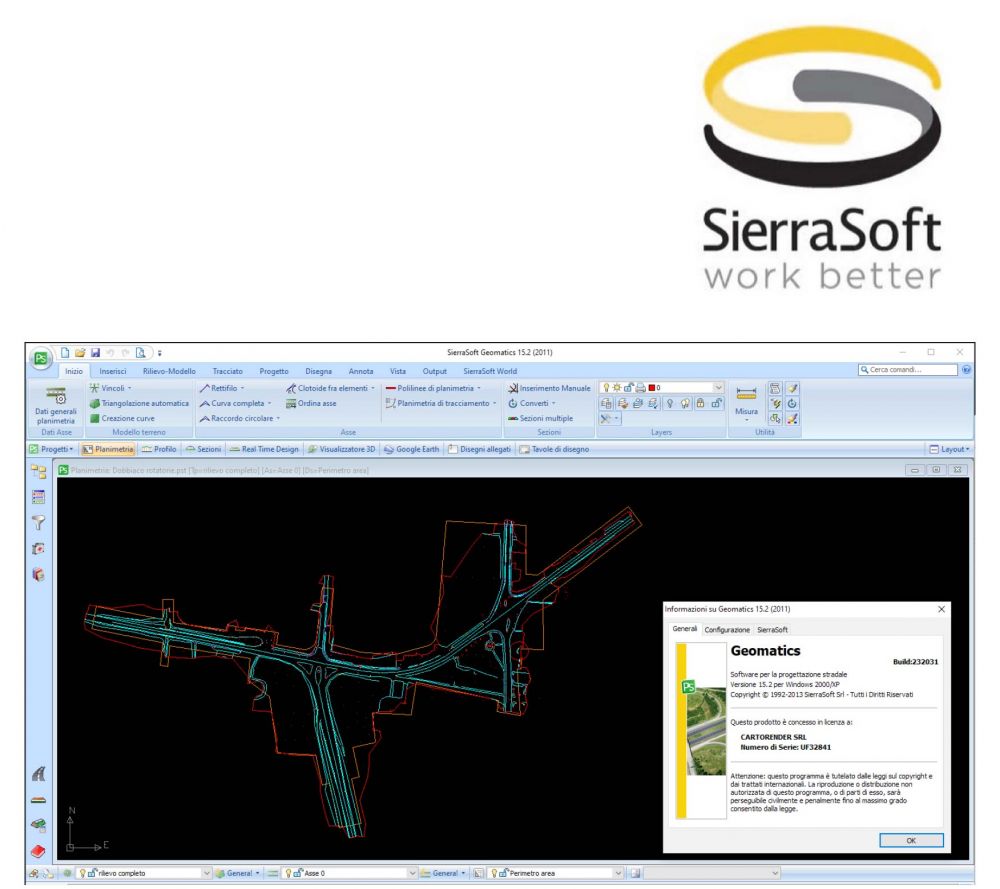The width and height of the screenshot is (1000, 889).
Task: Expand the Rettifilo dropdown
Action: click(x=222, y=388)
